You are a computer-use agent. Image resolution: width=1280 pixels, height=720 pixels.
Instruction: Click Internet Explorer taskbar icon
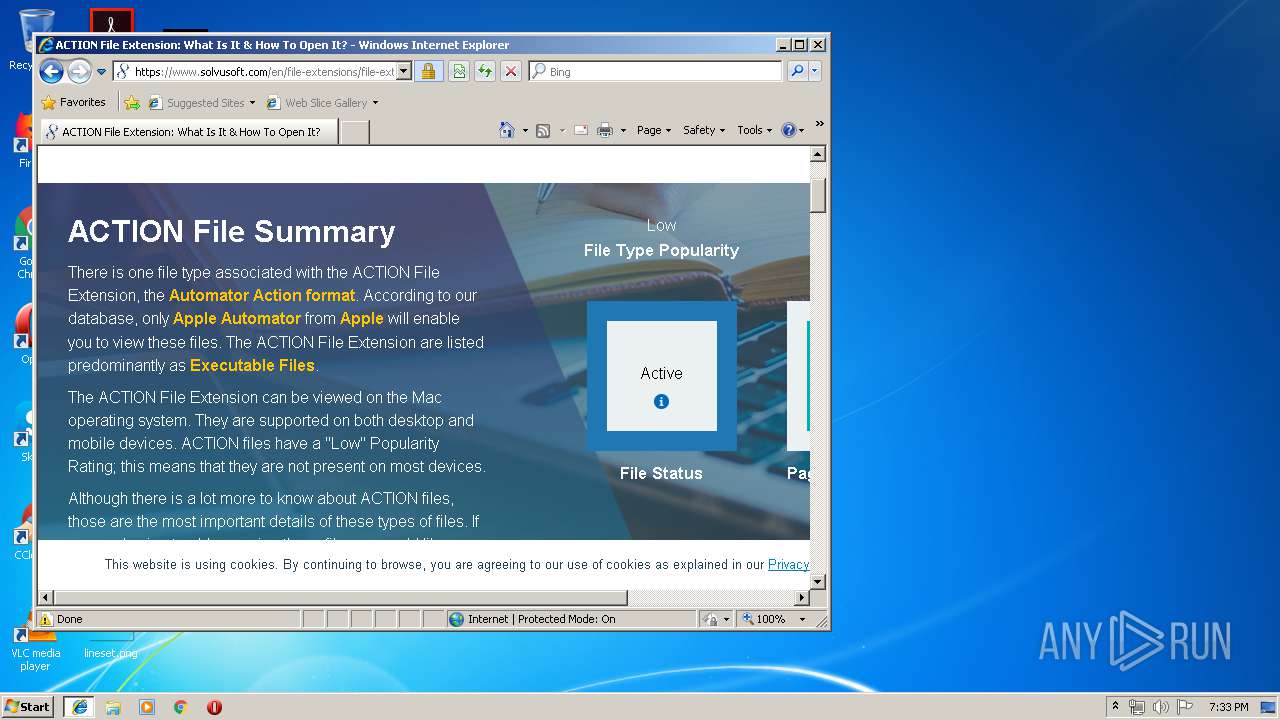[x=79, y=707]
